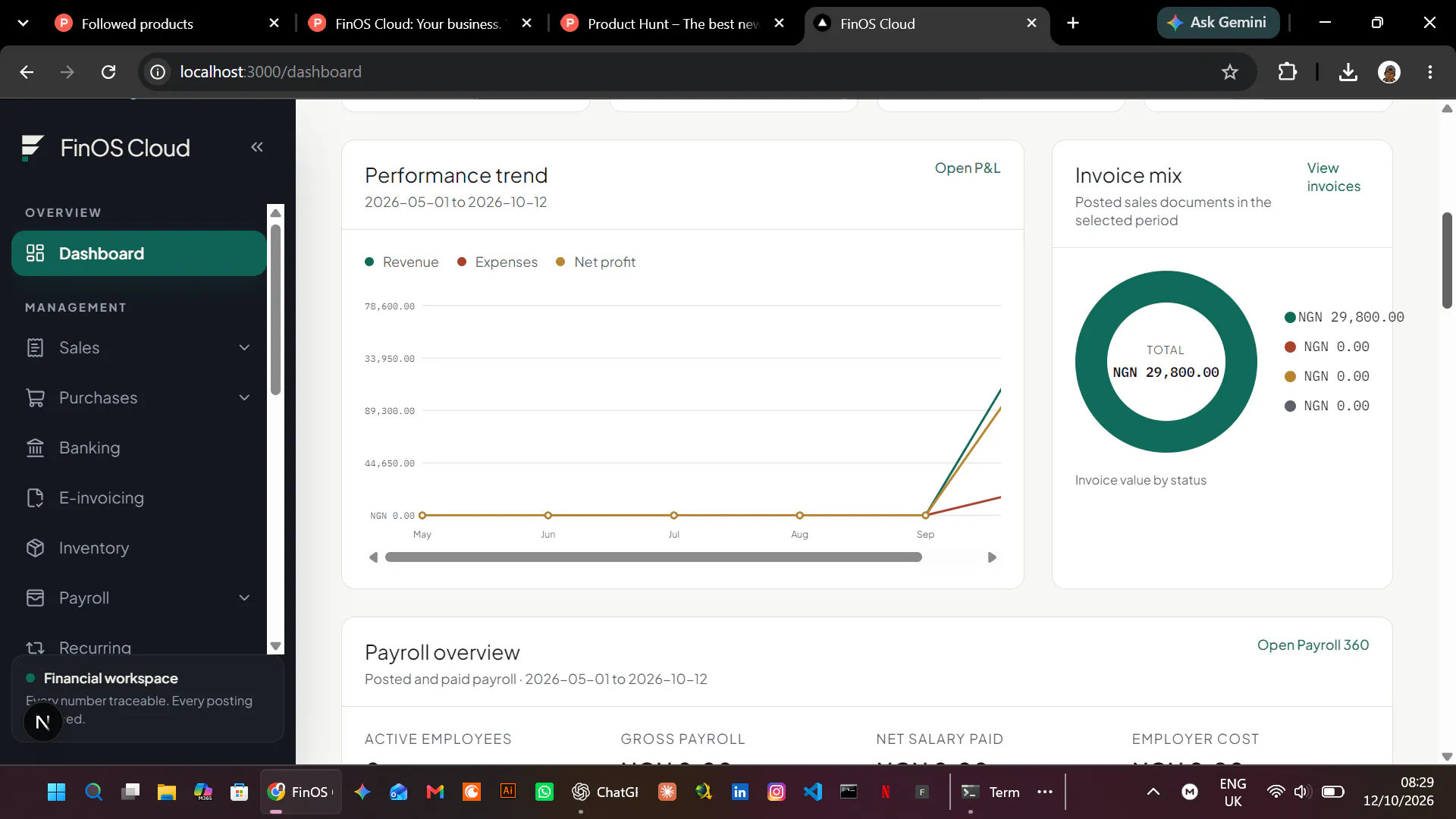The width and height of the screenshot is (1456, 819).
Task: Bookmark this page with star icon
Action: [x=1230, y=72]
